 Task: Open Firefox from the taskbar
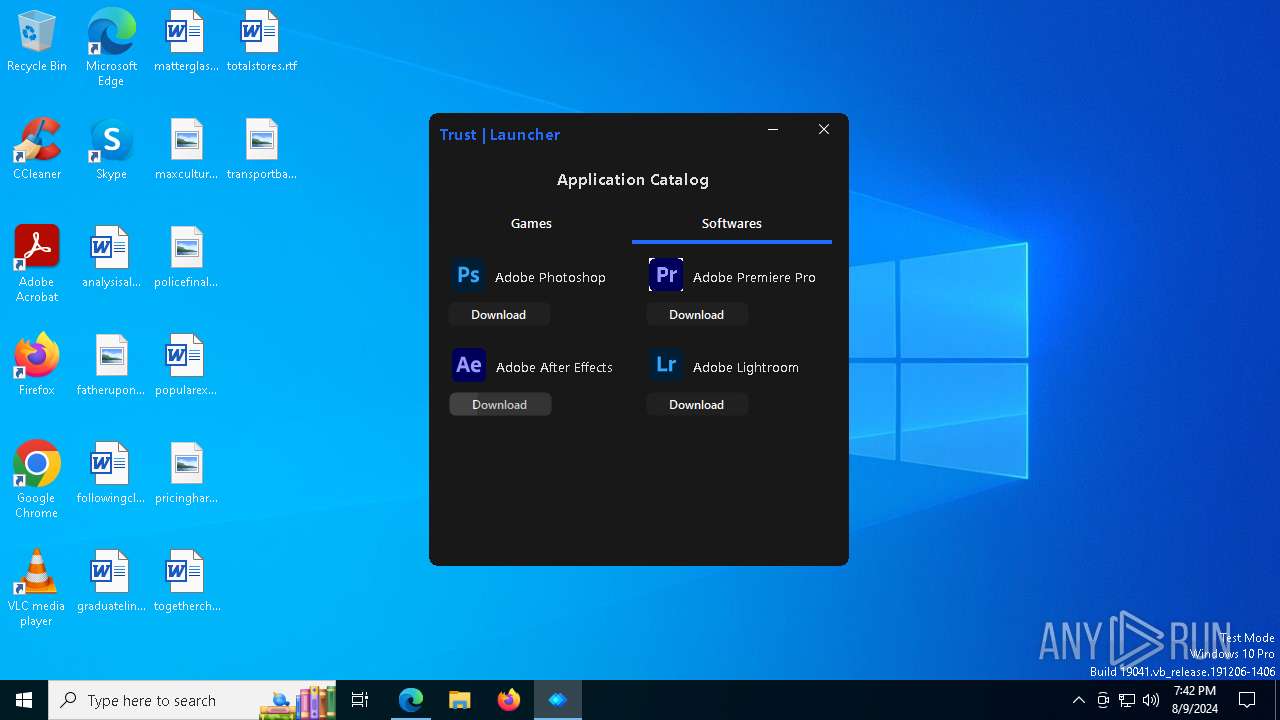pyautogui.click(x=509, y=700)
